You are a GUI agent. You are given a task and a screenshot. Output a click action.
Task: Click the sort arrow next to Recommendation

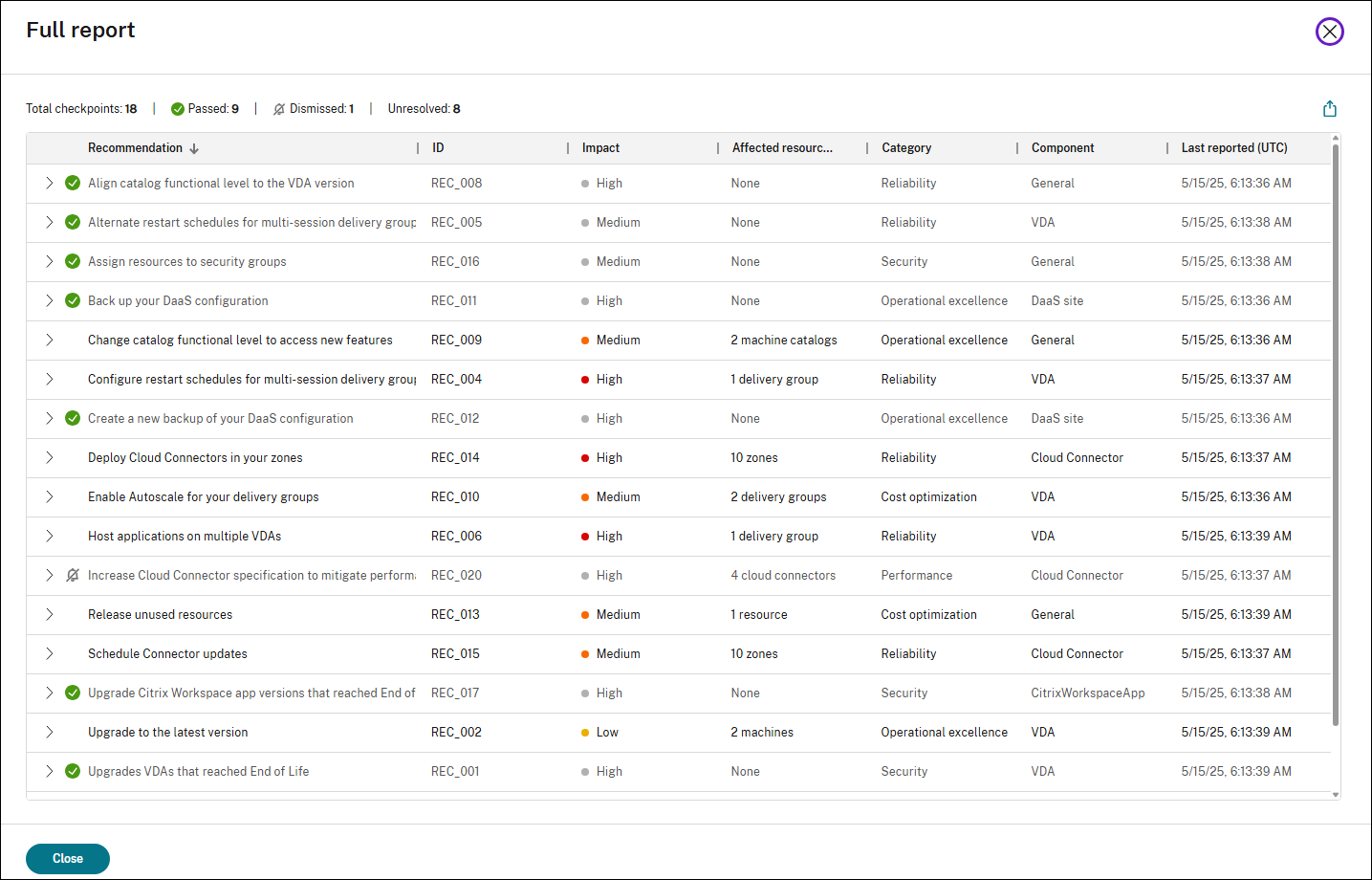(x=195, y=147)
